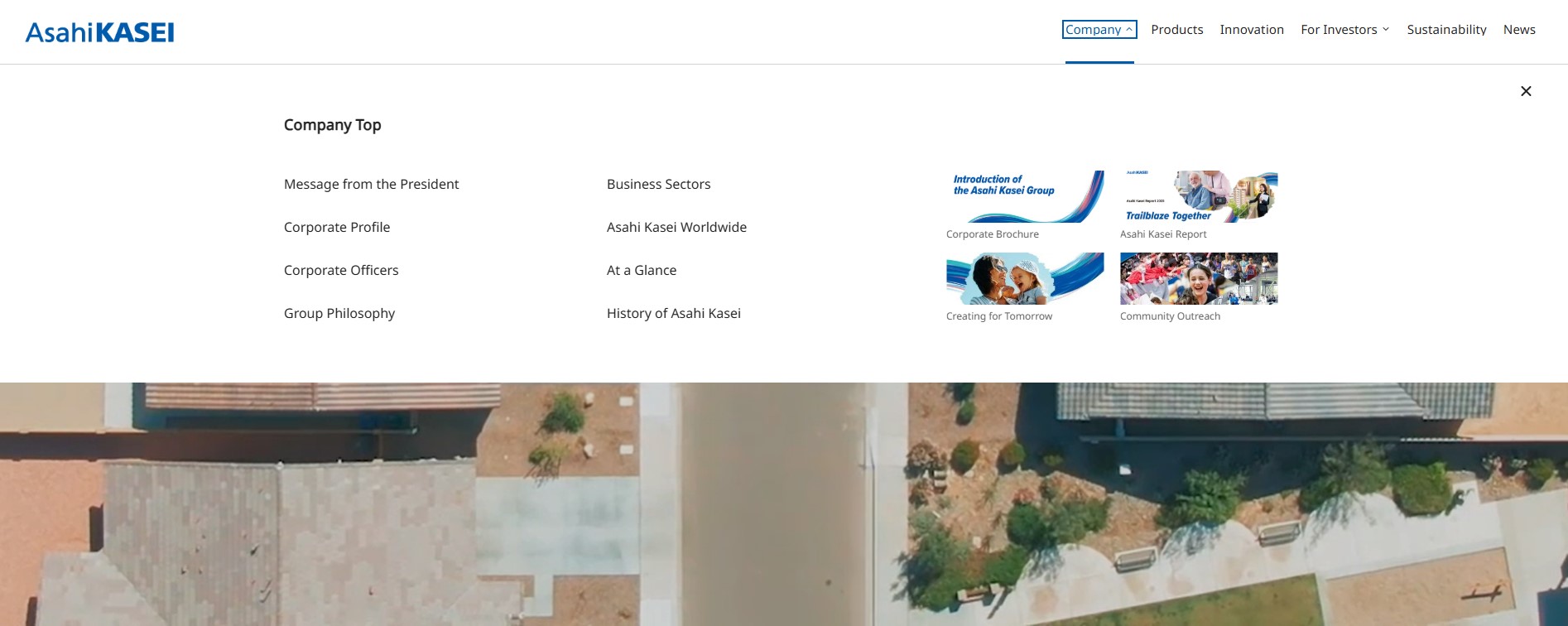Click the Asahi Kasei Report caption
This screenshot has width=1568, height=626.
(1163, 234)
